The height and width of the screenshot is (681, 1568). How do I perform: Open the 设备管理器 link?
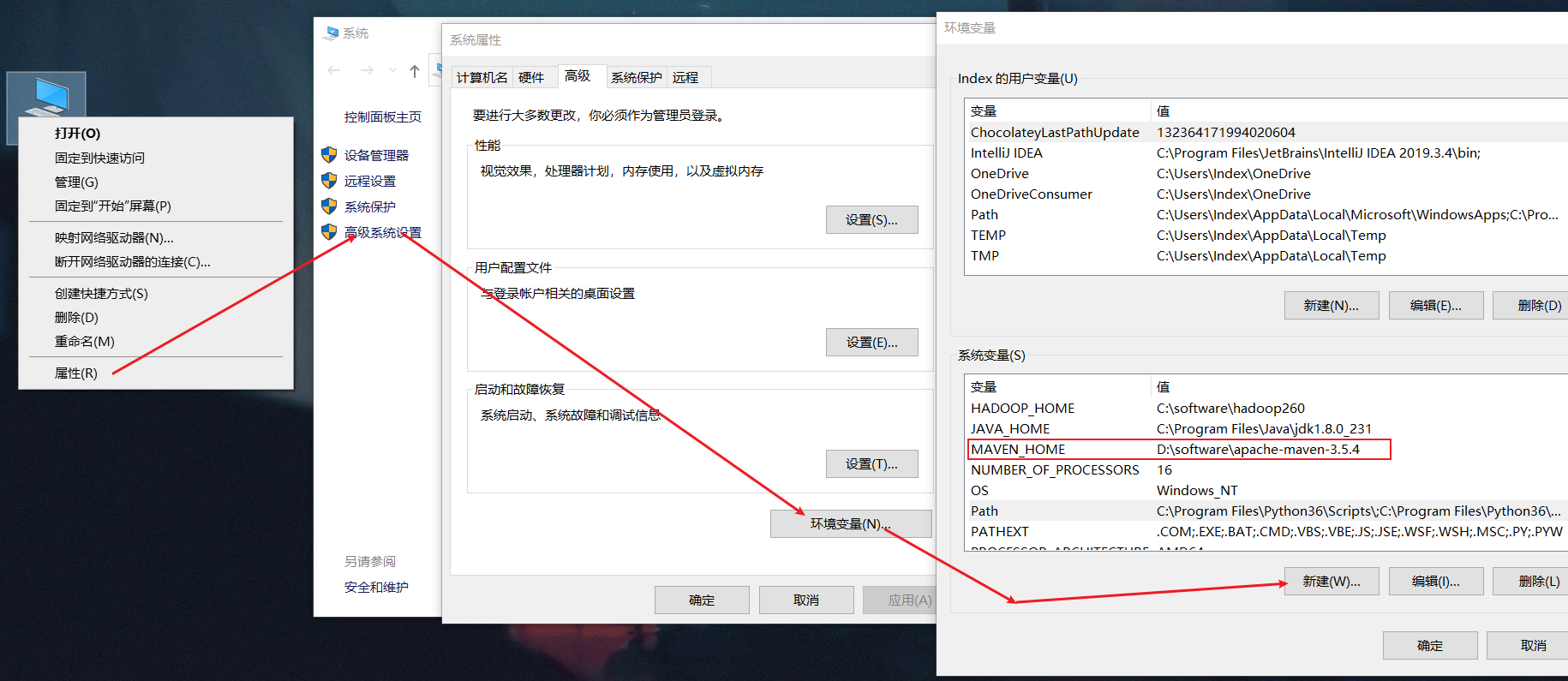[376, 155]
